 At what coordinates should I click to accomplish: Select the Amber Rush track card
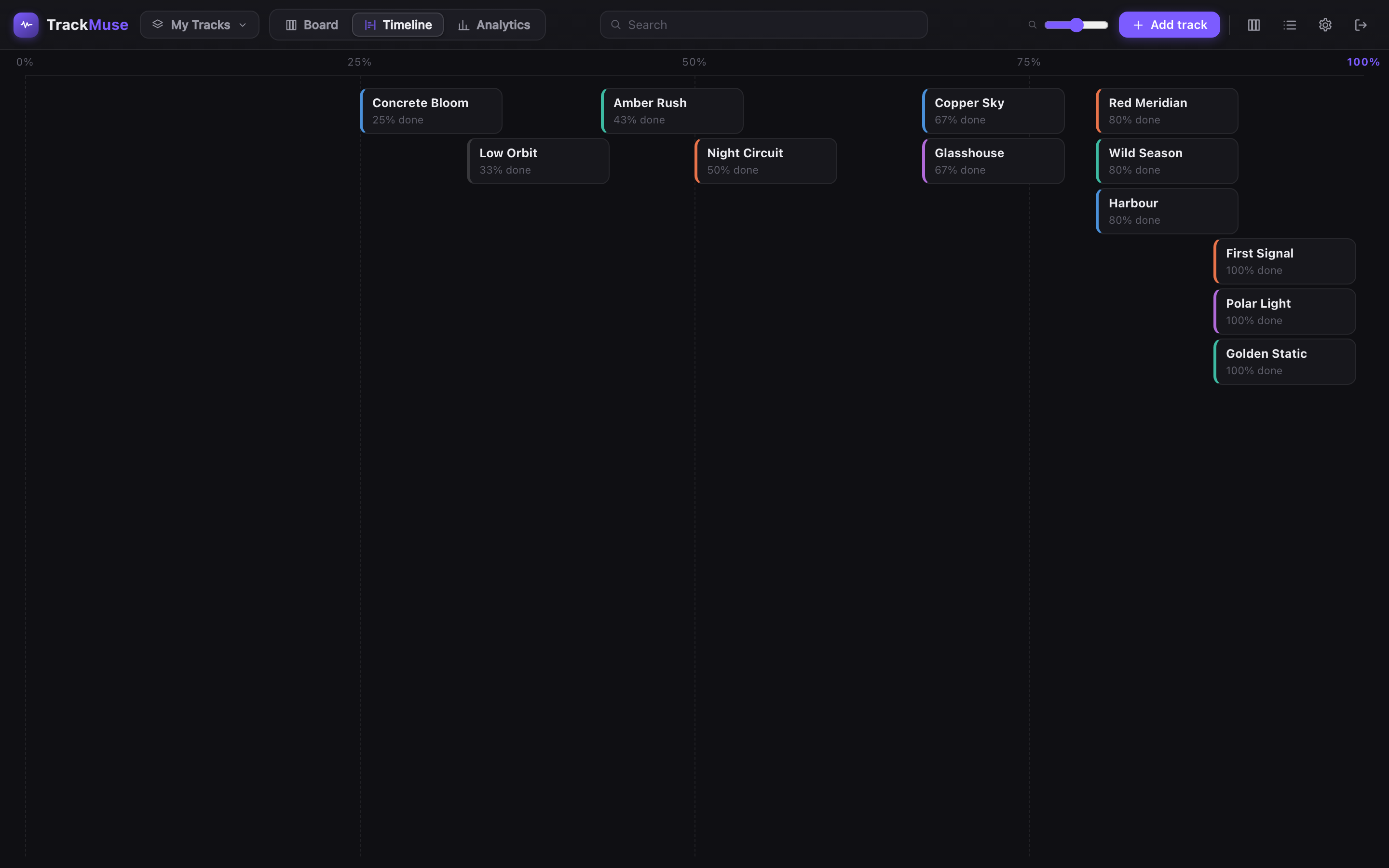672,111
